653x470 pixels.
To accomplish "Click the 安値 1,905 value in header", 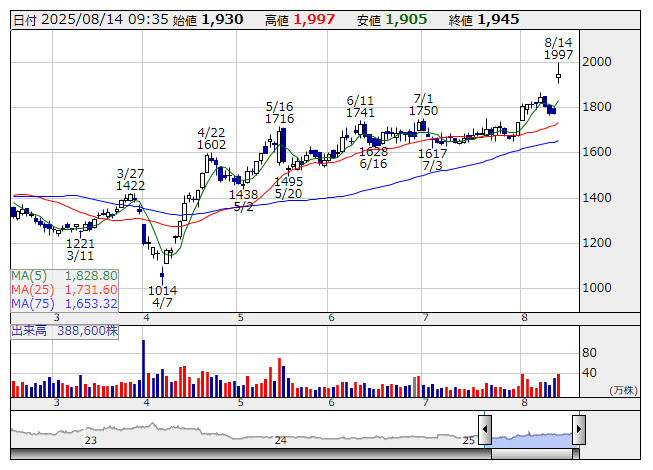I will [392, 20].
